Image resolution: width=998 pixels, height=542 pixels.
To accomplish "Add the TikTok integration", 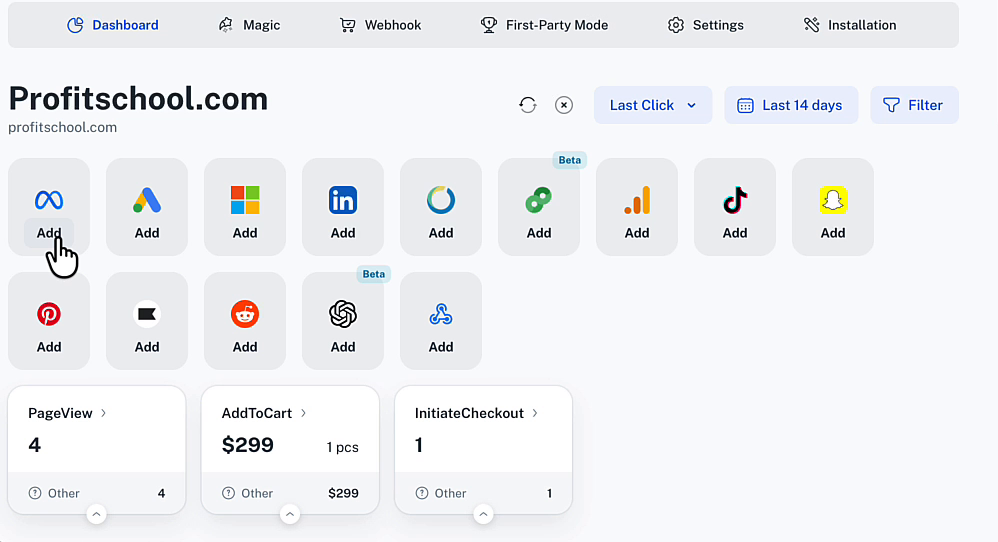I will pyautogui.click(x=735, y=233).
